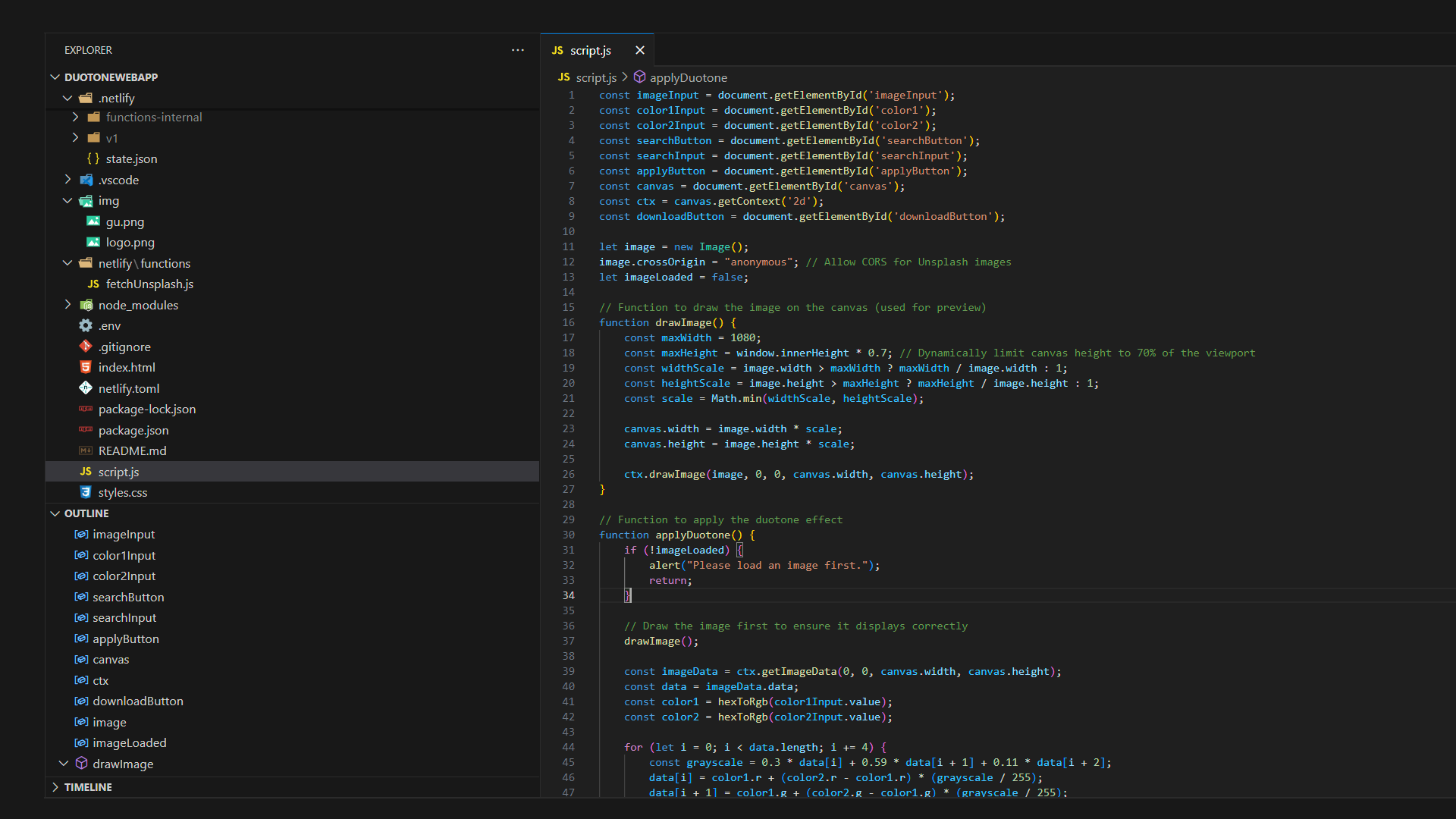The width and height of the screenshot is (1456, 819).
Task: Expand the v1 folder chevron
Action: pyautogui.click(x=75, y=137)
